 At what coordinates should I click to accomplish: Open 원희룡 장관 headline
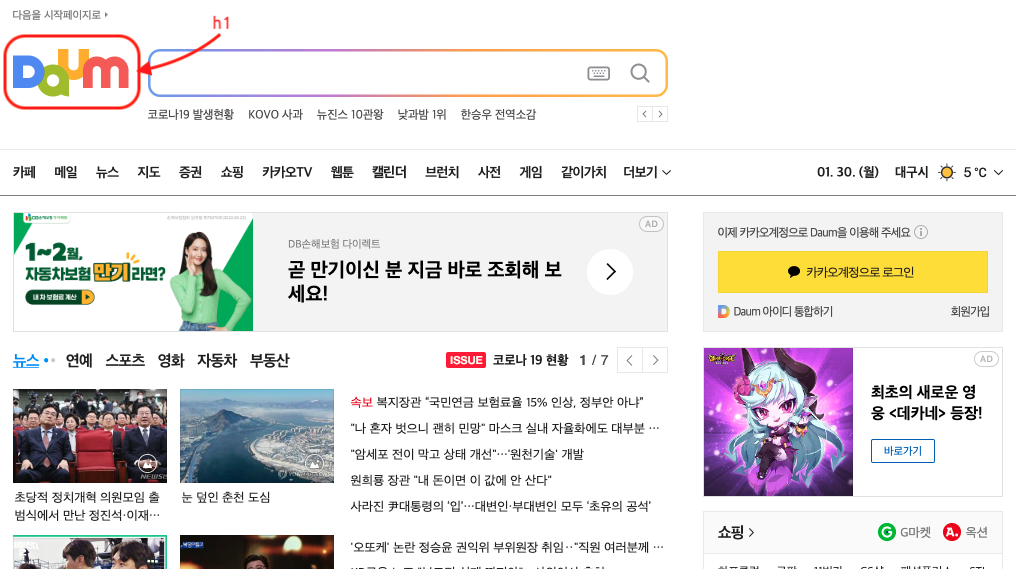(x=451, y=480)
